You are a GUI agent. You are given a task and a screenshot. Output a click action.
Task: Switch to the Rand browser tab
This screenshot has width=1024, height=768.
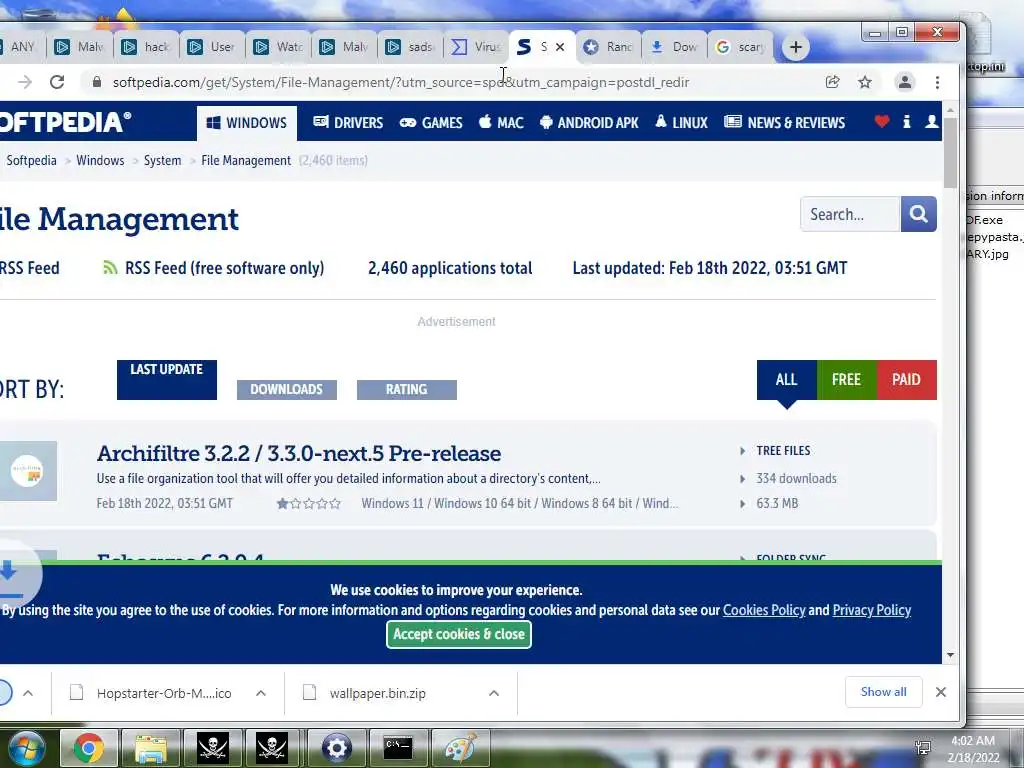pyautogui.click(x=609, y=47)
